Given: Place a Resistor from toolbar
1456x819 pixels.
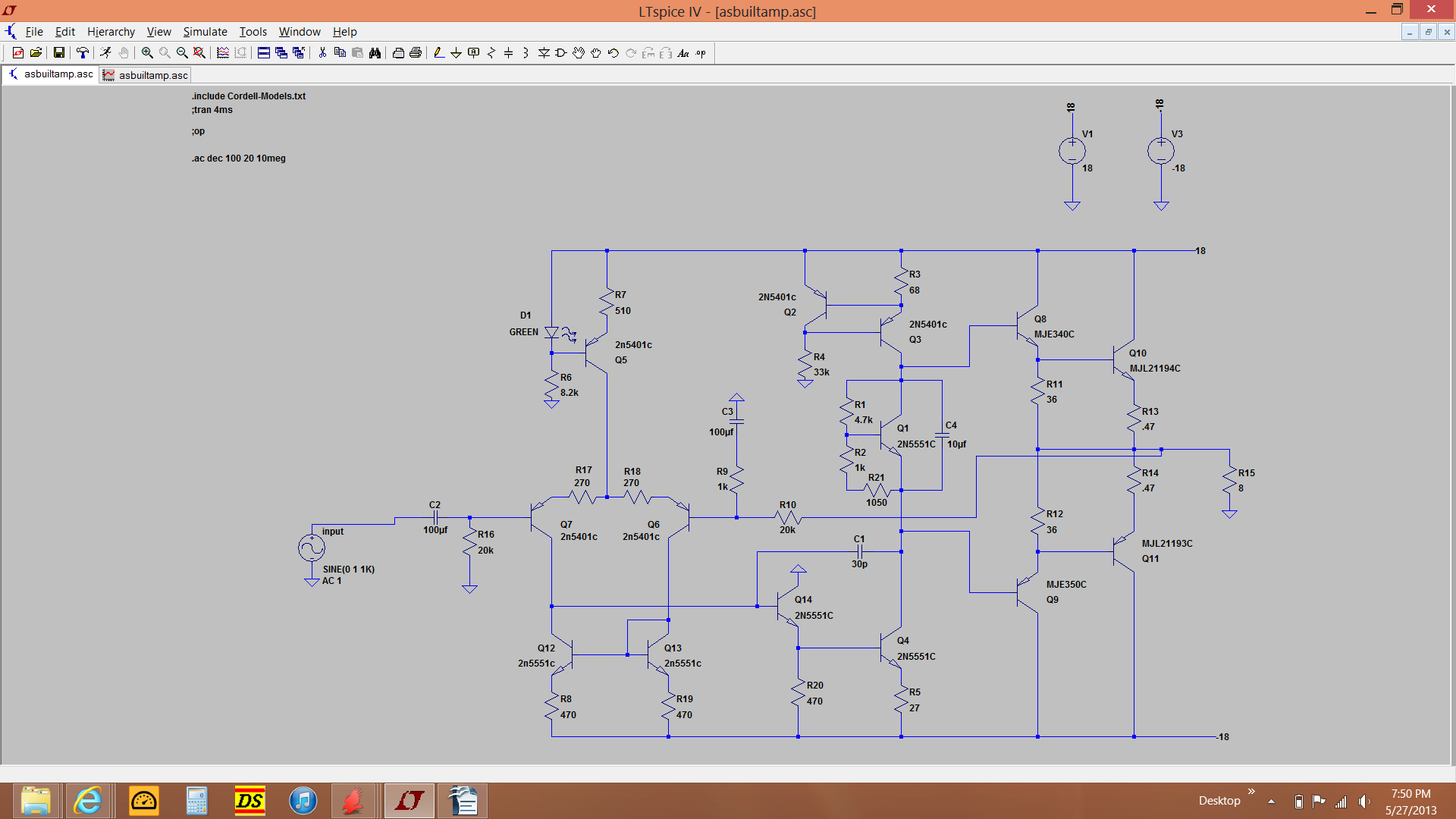Looking at the screenshot, I should pyautogui.click(x=491, y=52).
